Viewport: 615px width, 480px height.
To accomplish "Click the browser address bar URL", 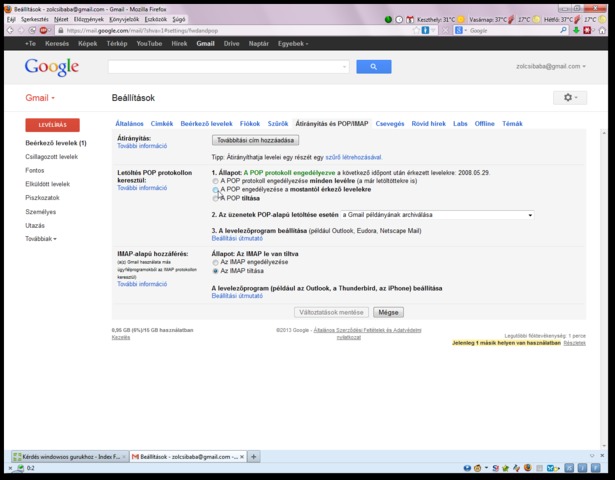I will pyautogui.click(x=142, y=31).
